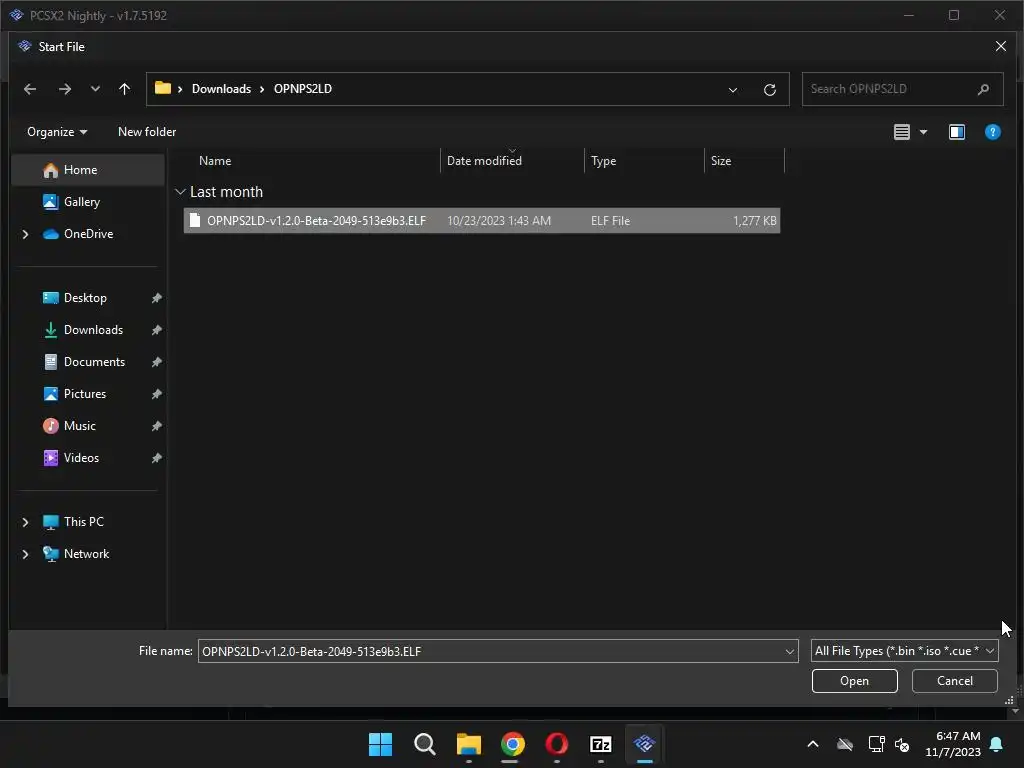Switch to PCSX2 from the taskbar

(x=645, y=744)
